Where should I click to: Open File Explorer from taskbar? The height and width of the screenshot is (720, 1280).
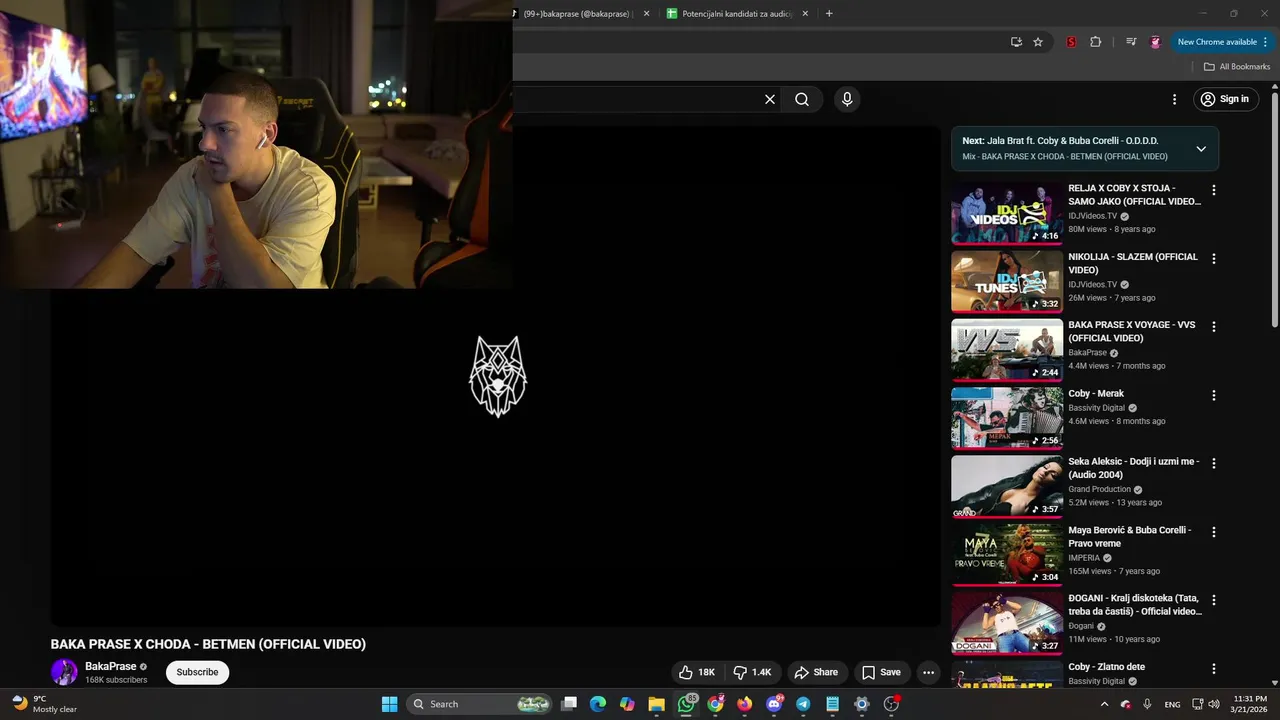tap(656, 704)
